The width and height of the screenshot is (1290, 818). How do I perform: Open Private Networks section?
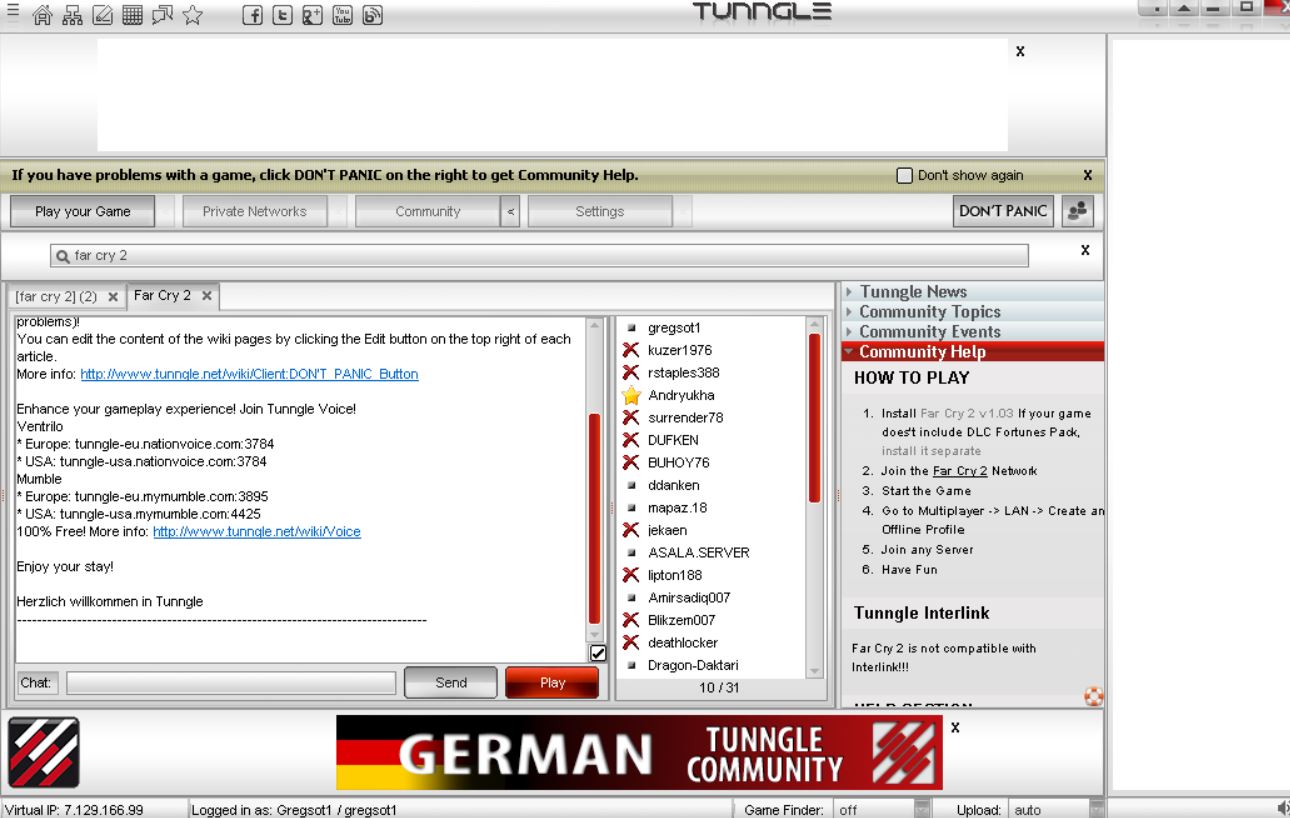(254, 212)
